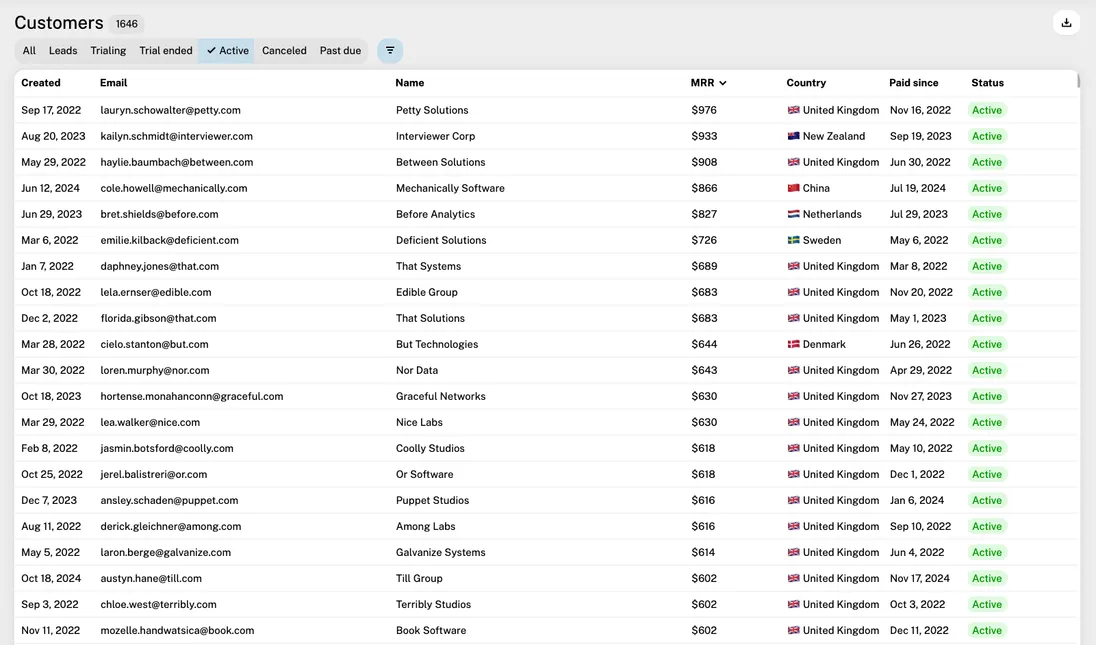Click the Netherlands flag for Before Analytics
This screenshot has width=1096, height=645.
pyautogui.click(x=793, y=213)
